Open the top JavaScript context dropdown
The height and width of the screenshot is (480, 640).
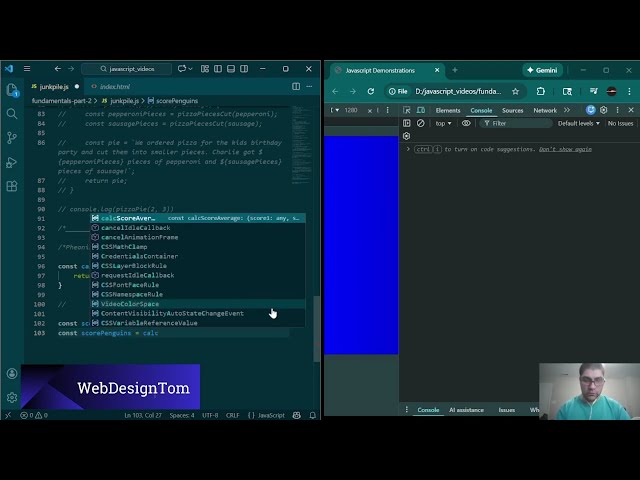click(443, 123)
